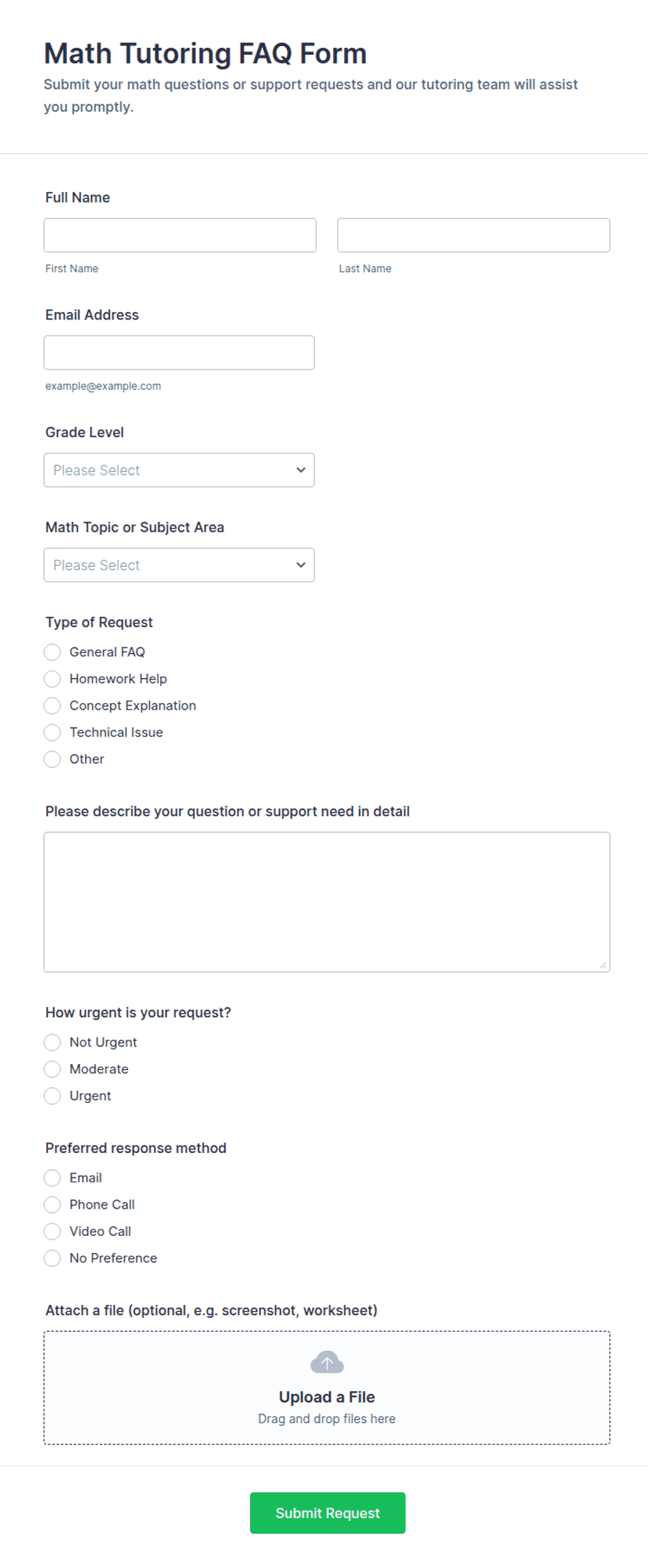Pick Technical Issue as request type
The height and width of the screenshot is (1568, 648).
52,732
